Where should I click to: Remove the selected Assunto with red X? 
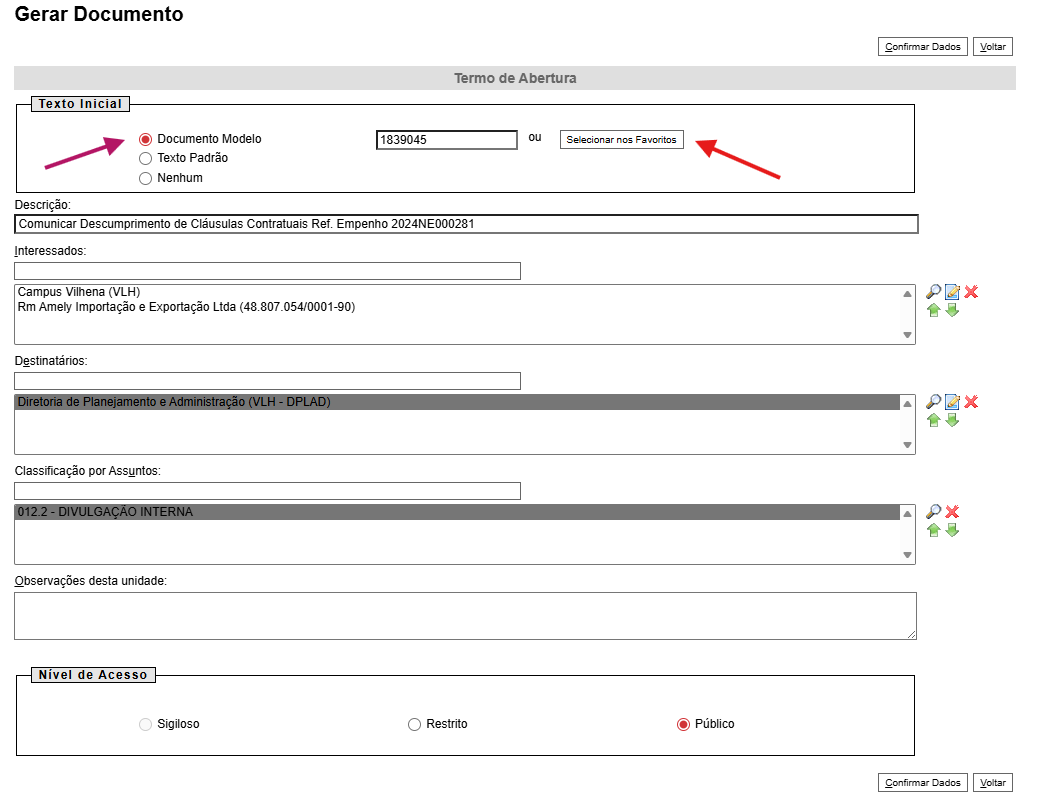click(x=952, y=512)
